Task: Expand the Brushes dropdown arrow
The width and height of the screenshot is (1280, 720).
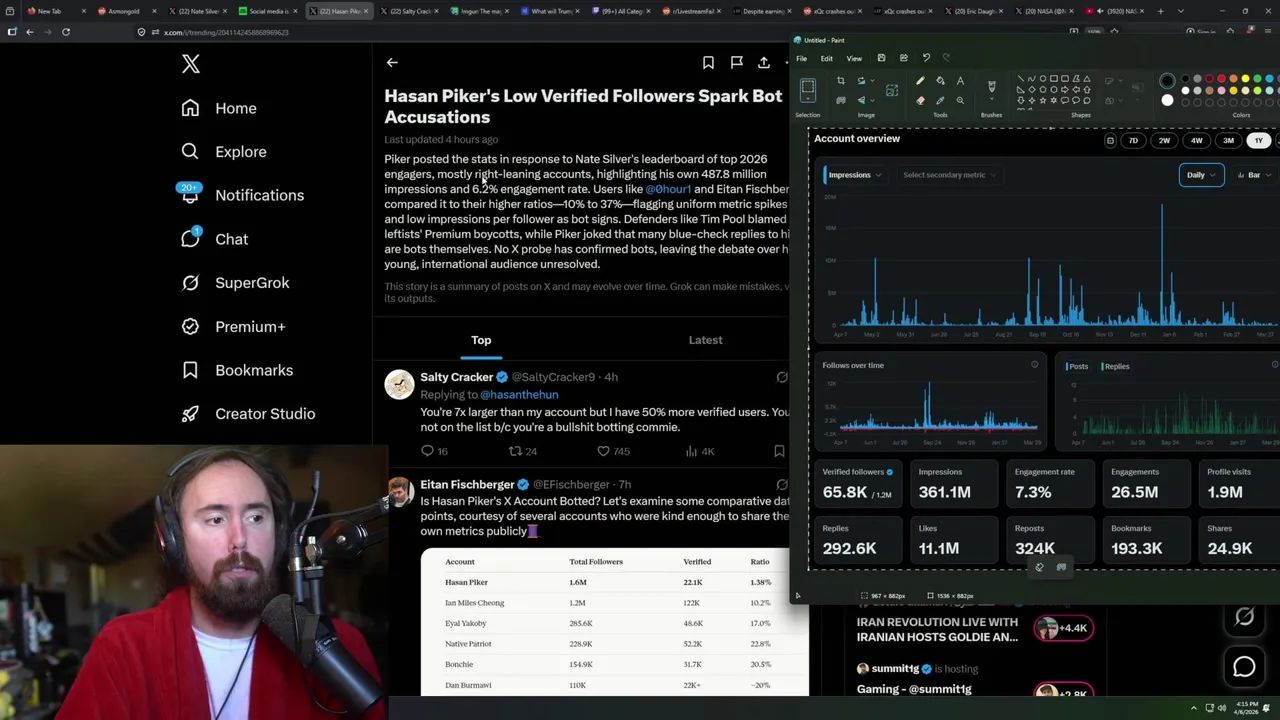Action: pos(991,100)
